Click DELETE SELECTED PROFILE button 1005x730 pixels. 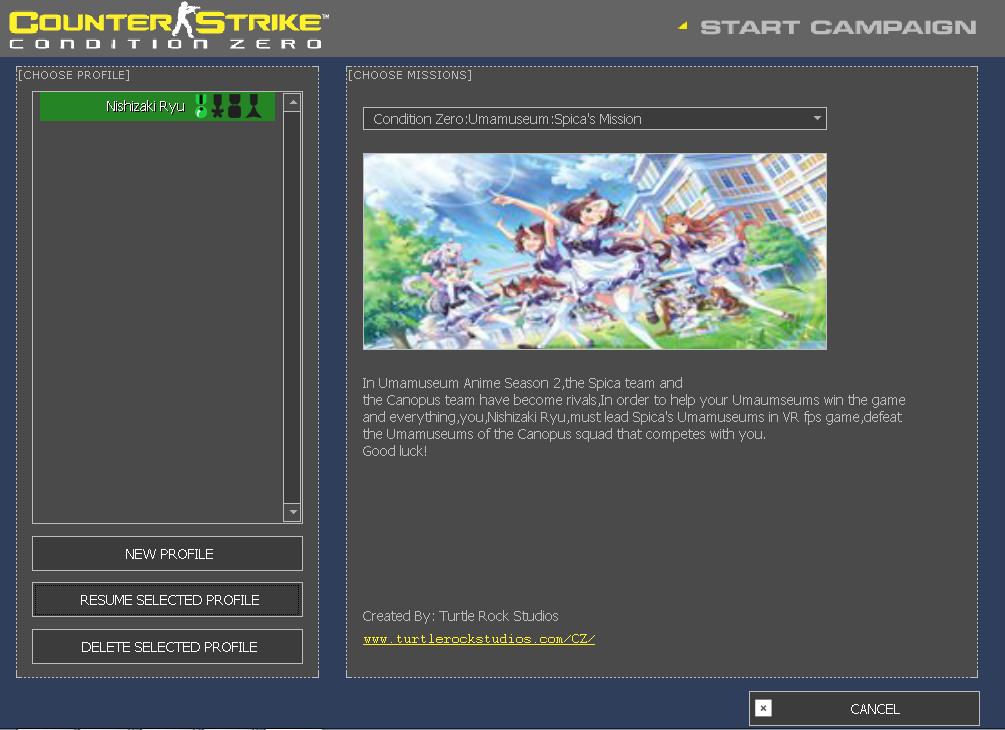167,647
